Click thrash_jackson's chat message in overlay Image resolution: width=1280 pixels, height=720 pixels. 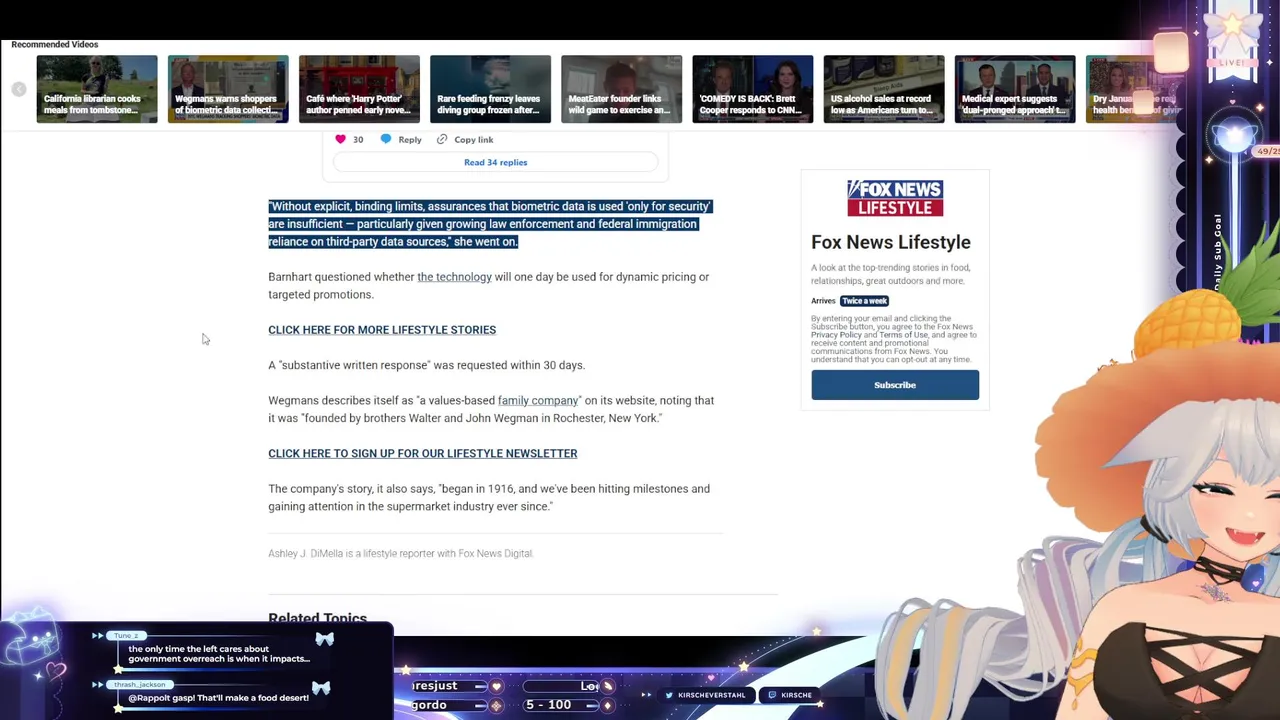[218, 698]
